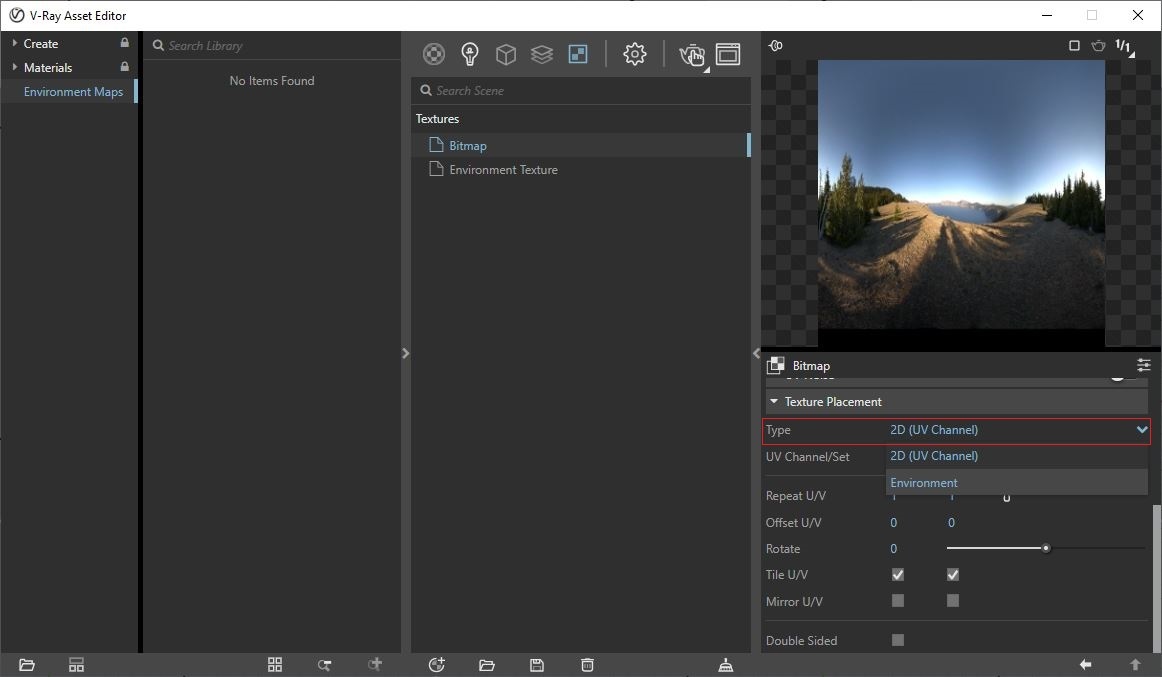
Task: Collapse the properties panel with side arrow handle
Action: (756, 353)
